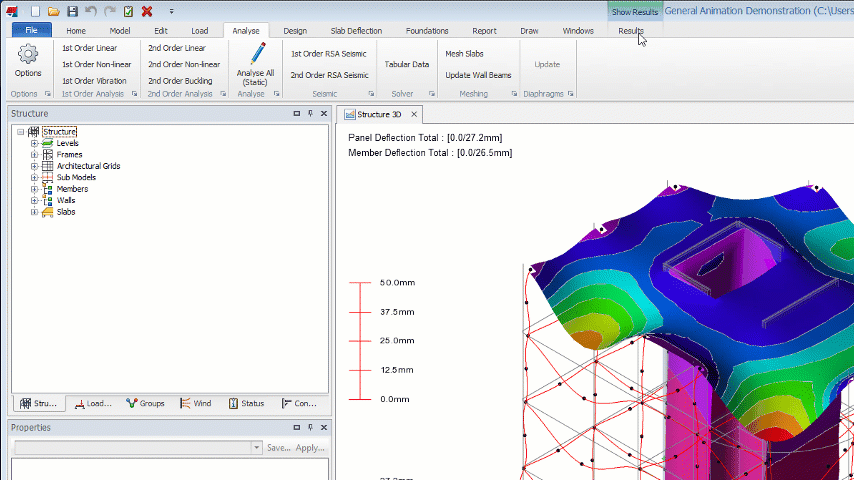Run Analyse All (Static) pencil icon
854x480 pixels.
(256, 55)
